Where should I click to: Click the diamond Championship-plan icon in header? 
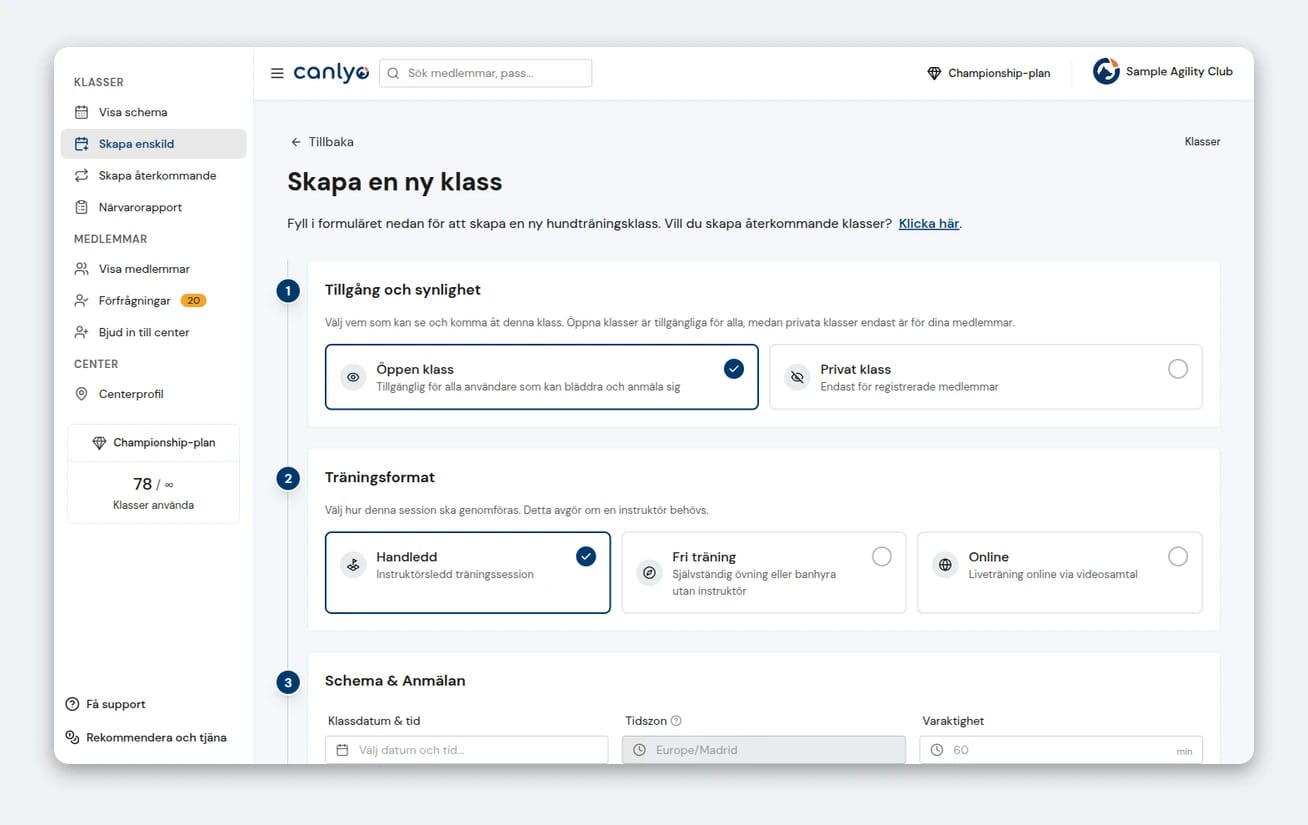tap(934, 73)
